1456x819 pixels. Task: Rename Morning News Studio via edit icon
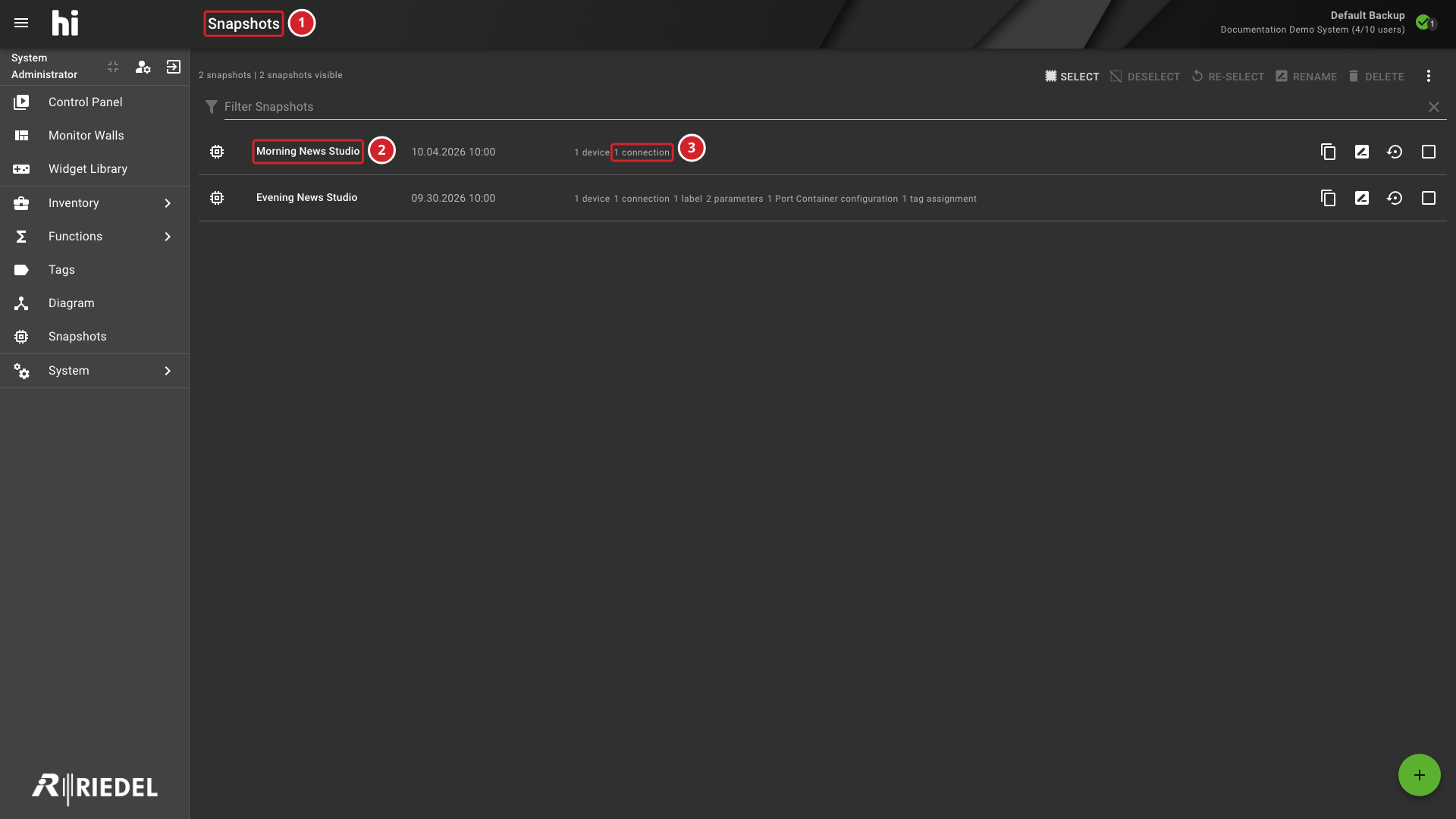1362,152
